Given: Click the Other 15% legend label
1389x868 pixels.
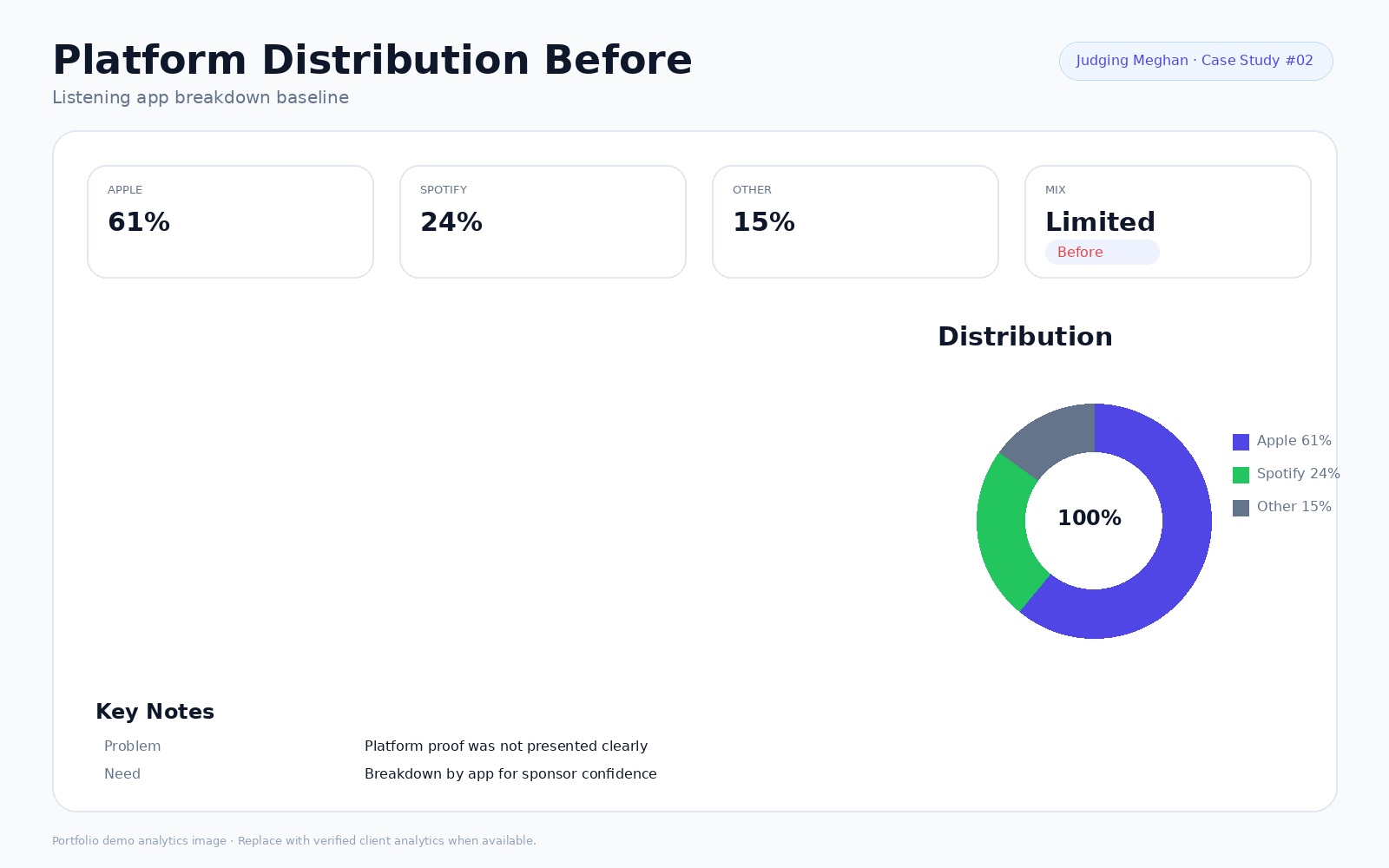Looking at the screenshot, I should coord(1294,507).
